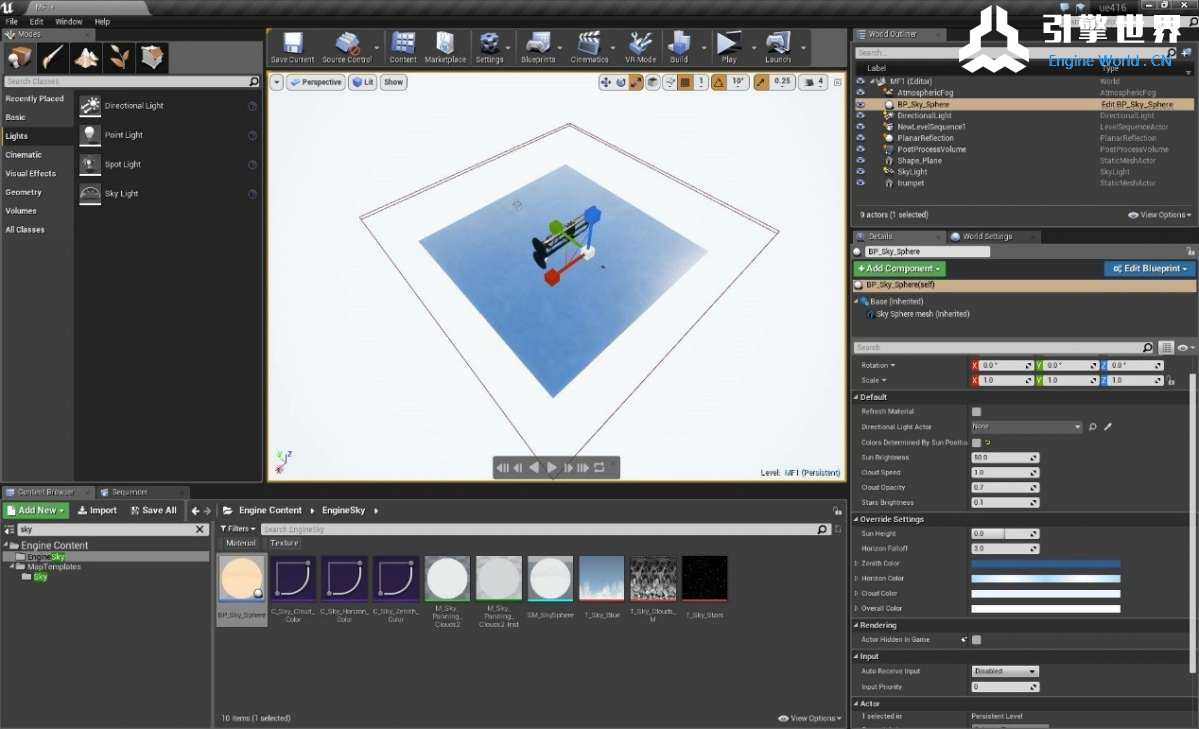
Task: Open the Help menu
Action: pos(102,21)
